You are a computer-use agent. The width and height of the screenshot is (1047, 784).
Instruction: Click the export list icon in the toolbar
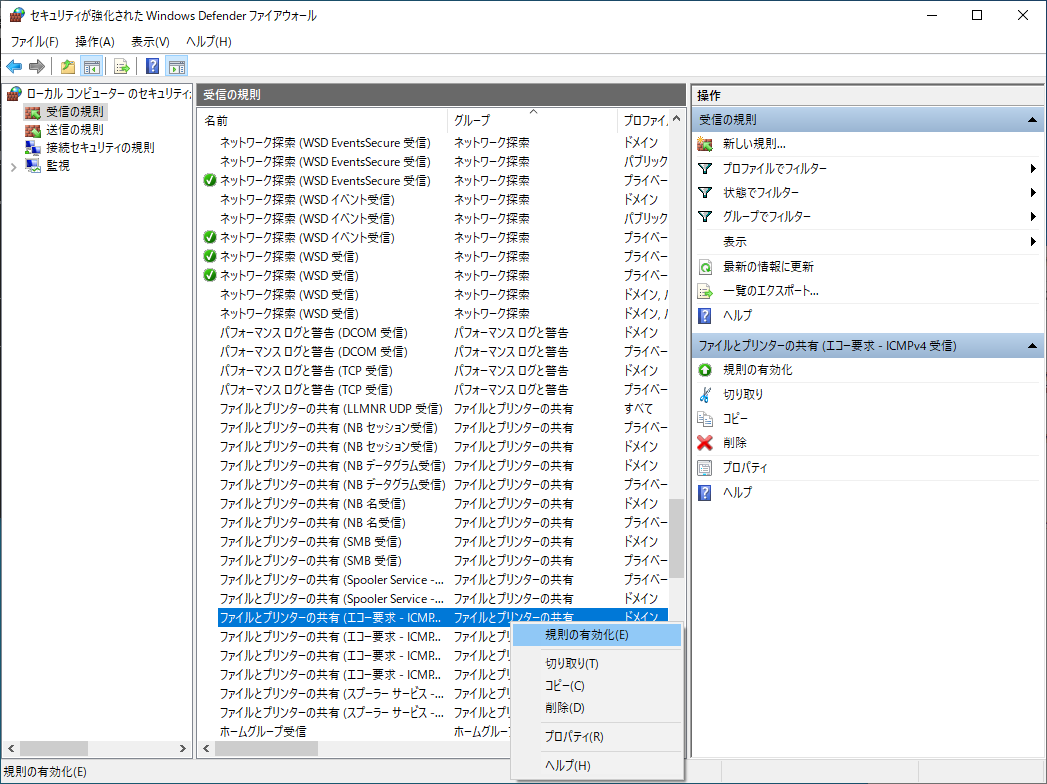point(122,66)
